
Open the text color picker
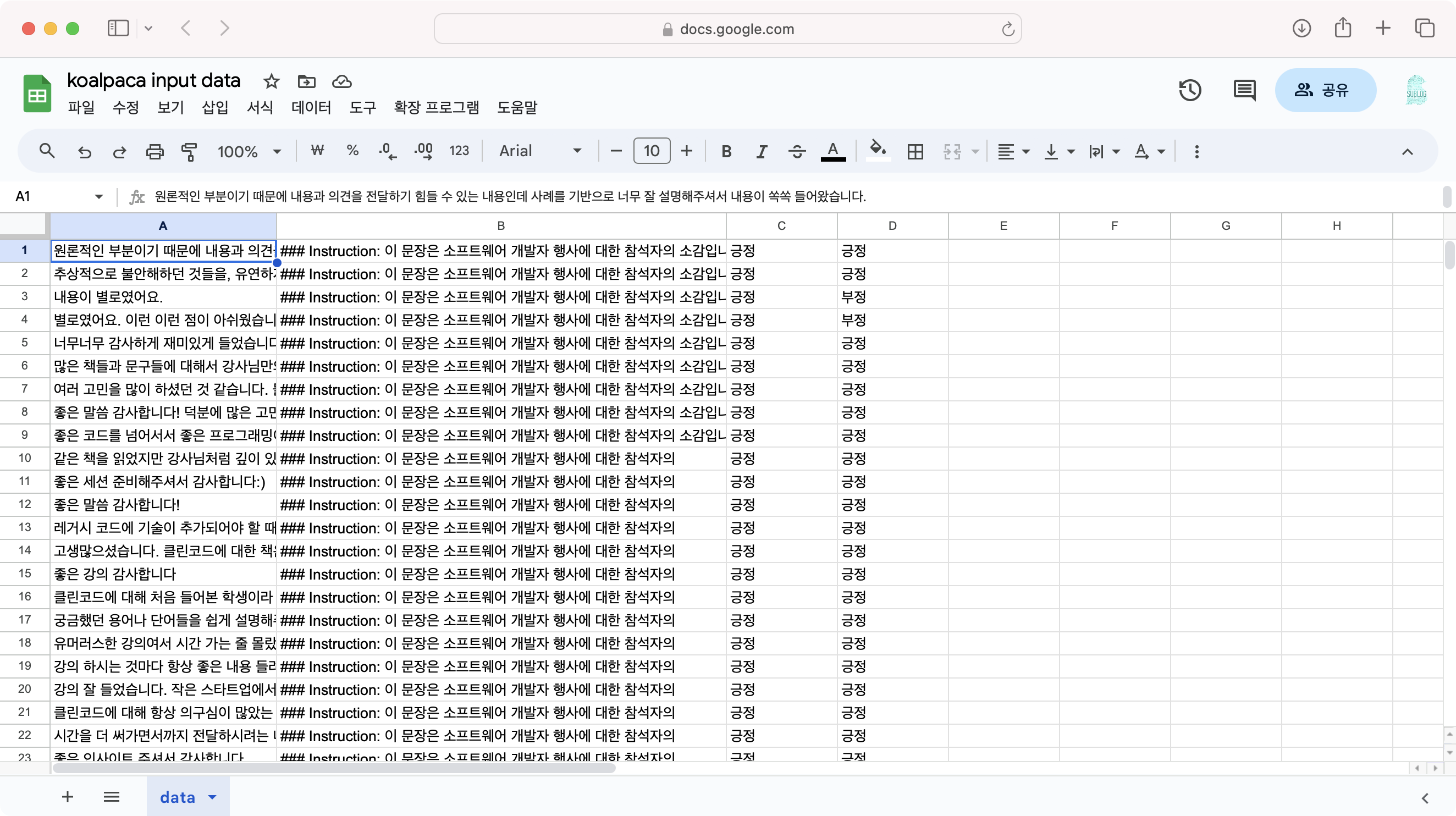pos(833,151)
